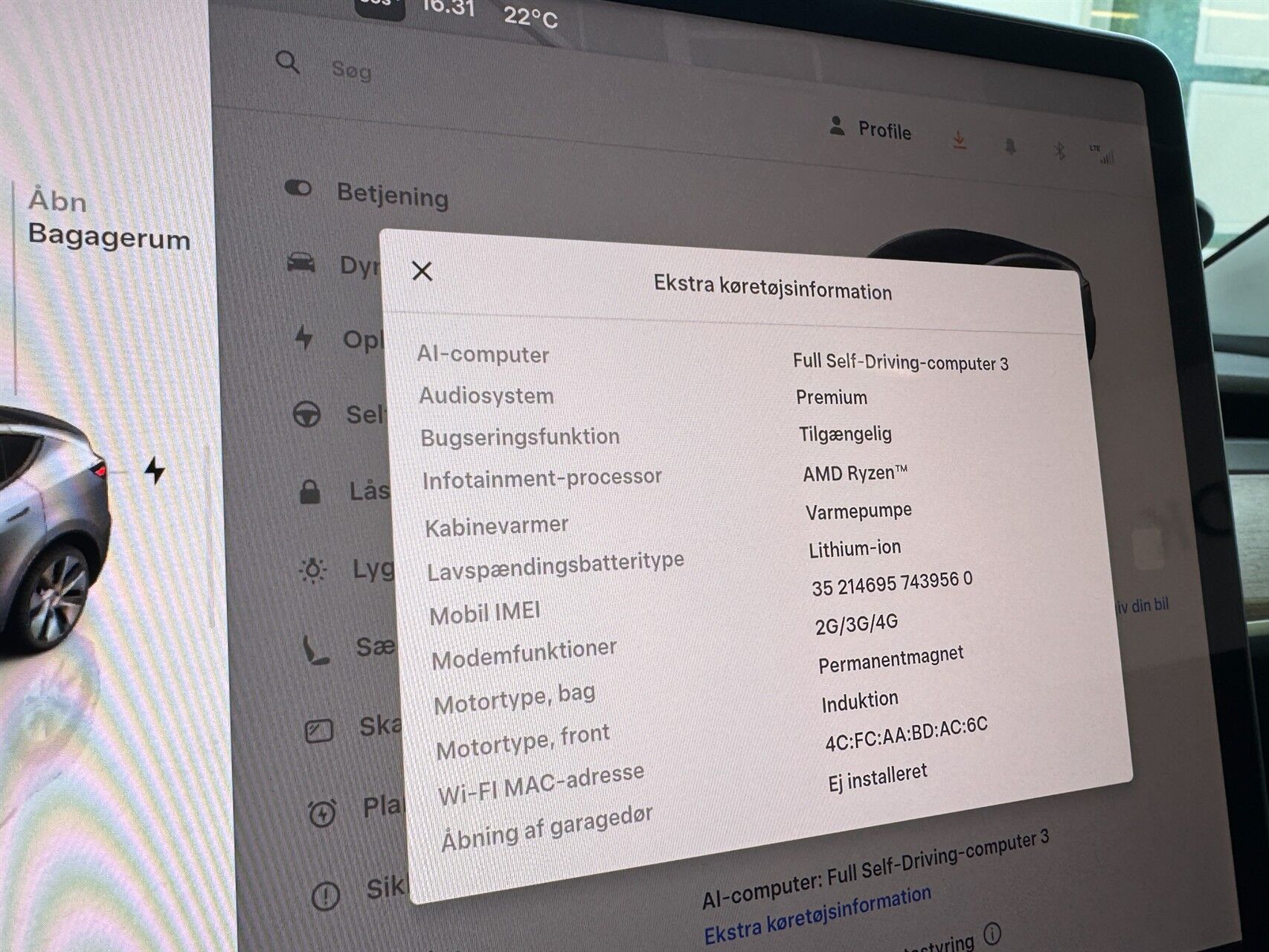
Task: Select the Full Self-Driving-computer 3 value in dialog
Action: pos(901,362)
